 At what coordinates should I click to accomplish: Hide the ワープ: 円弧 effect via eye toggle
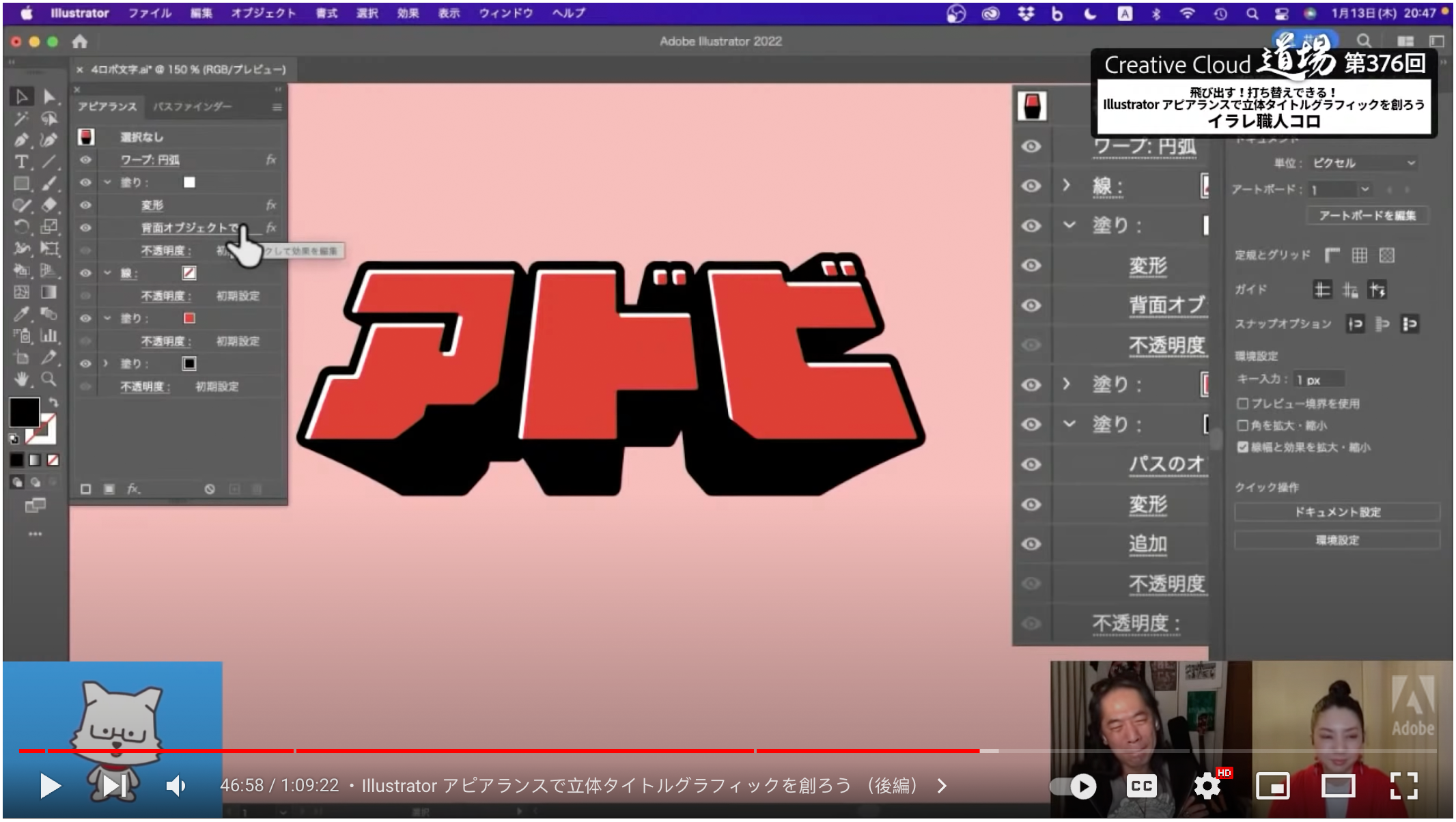[x=85, y=160]
